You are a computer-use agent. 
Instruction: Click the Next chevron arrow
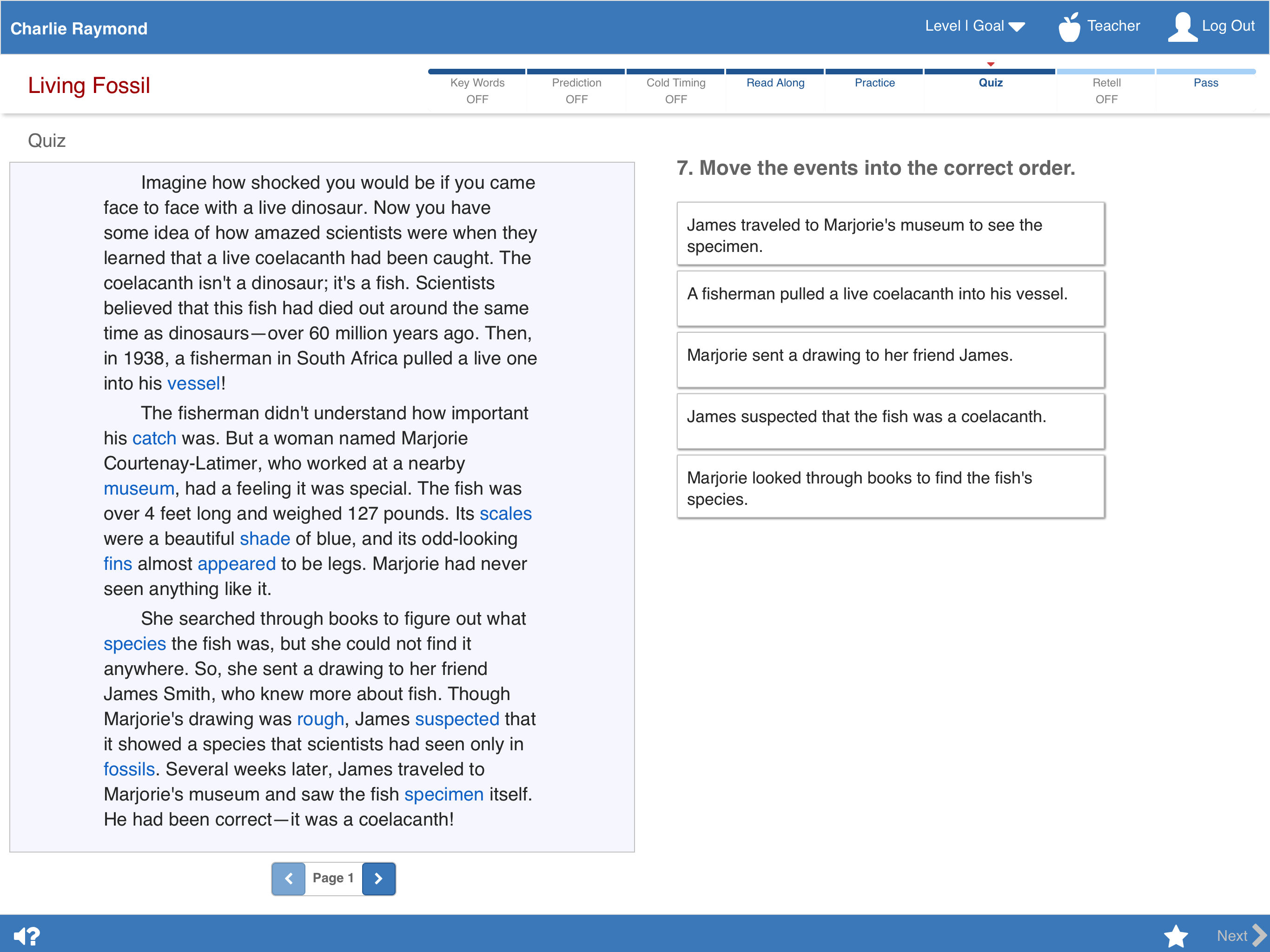click(x=1259, y=935)
